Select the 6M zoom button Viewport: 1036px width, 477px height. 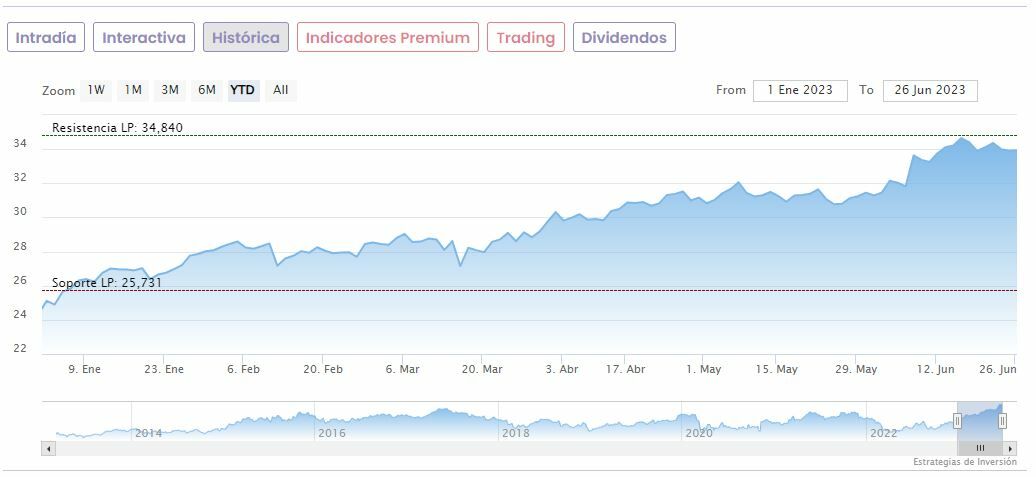(x=207, y=90)
